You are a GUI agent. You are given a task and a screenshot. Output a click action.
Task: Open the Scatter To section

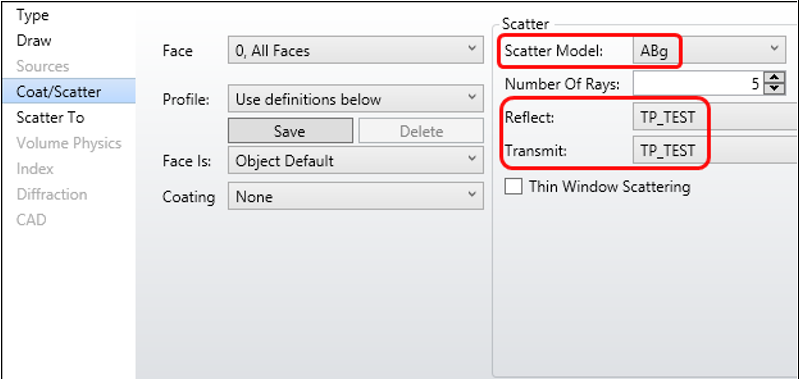tap(50, 117)
